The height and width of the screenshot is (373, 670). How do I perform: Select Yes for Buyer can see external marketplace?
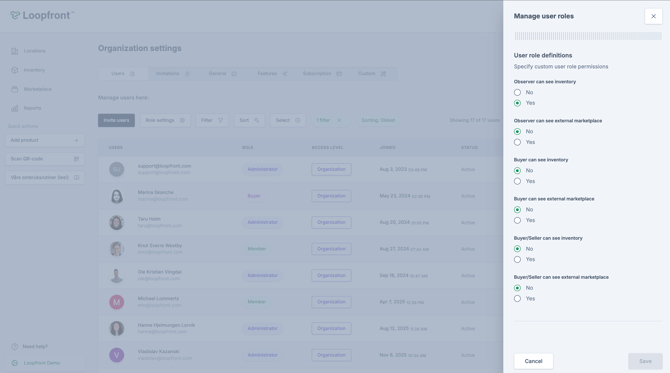click(517, 220)
